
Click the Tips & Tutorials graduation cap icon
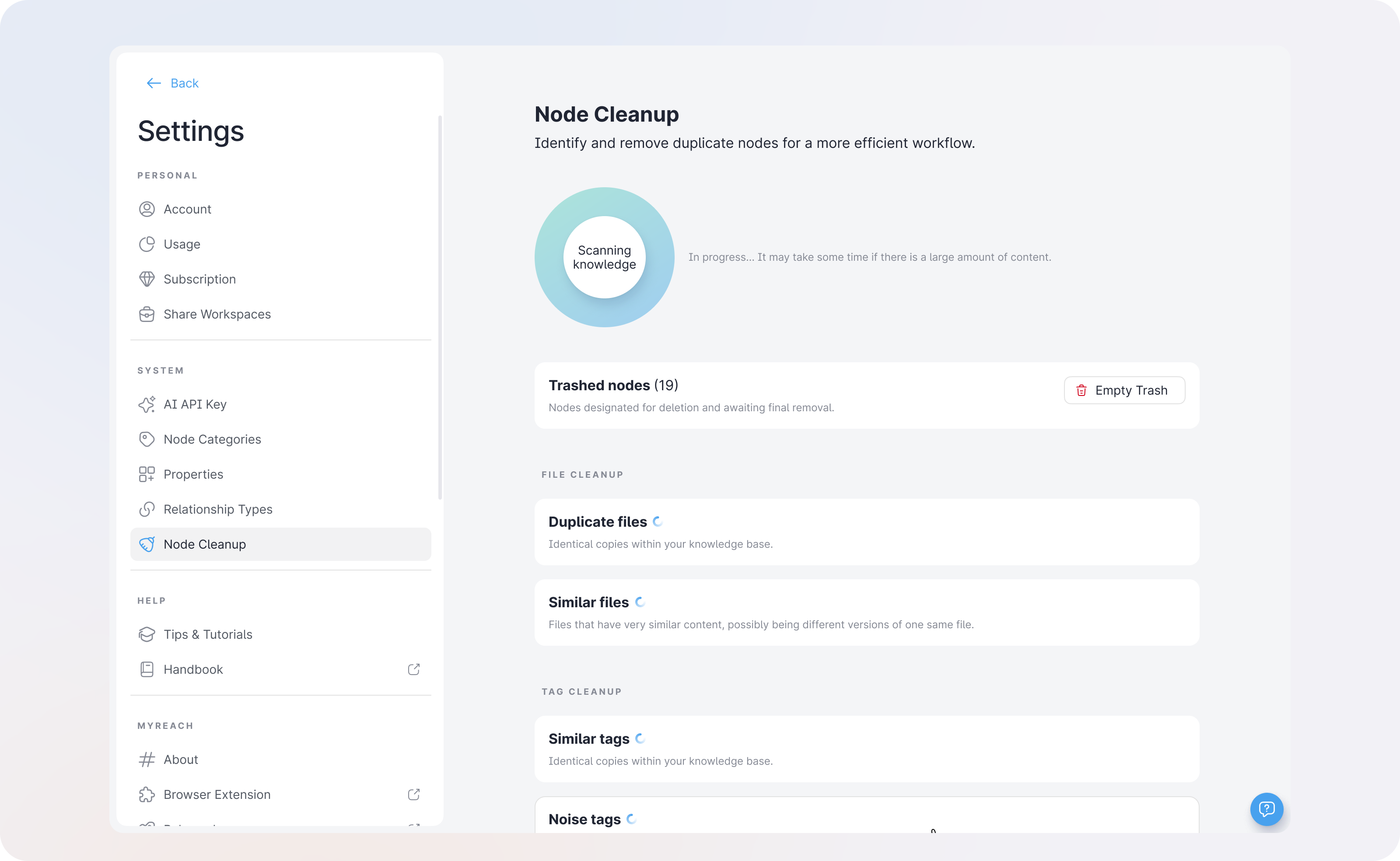tap(147, 634)
